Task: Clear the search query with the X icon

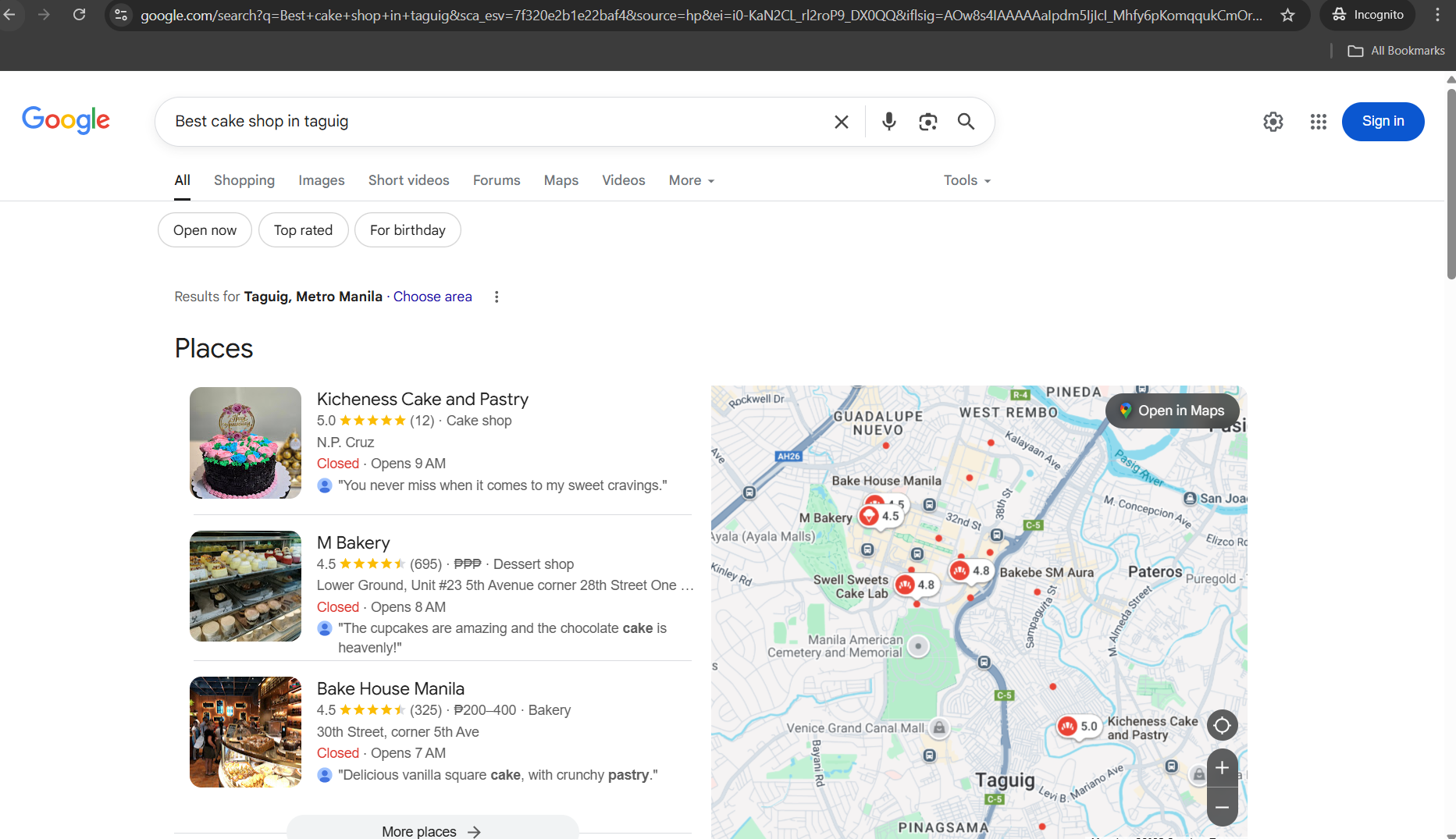Action: (x=841, y=122)
